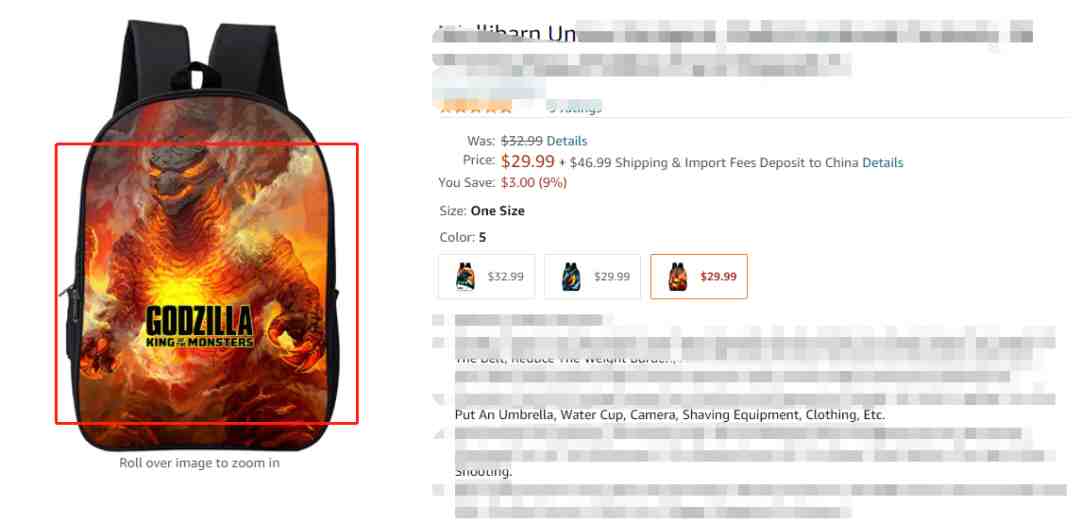Click the bold red $29.99 in selected color option

pyautogui.click(x=718, y=276)
